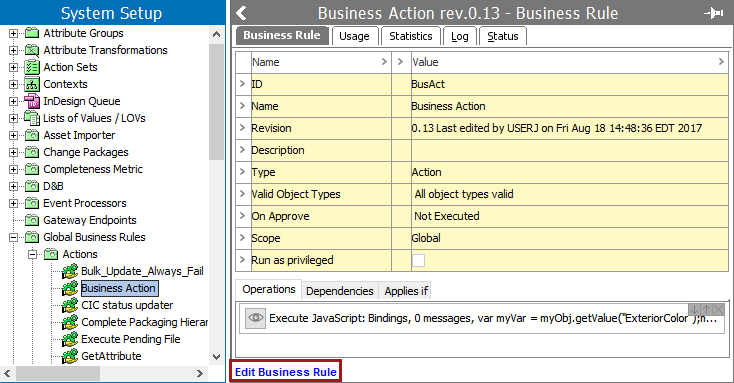The image size is (734, 383).
Task: Collapse the Actions folder node
Action: 32,254
